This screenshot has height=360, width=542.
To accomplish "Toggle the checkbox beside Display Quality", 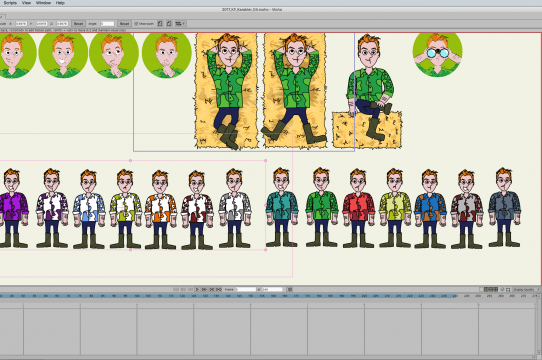I will [x=503, y=289].
